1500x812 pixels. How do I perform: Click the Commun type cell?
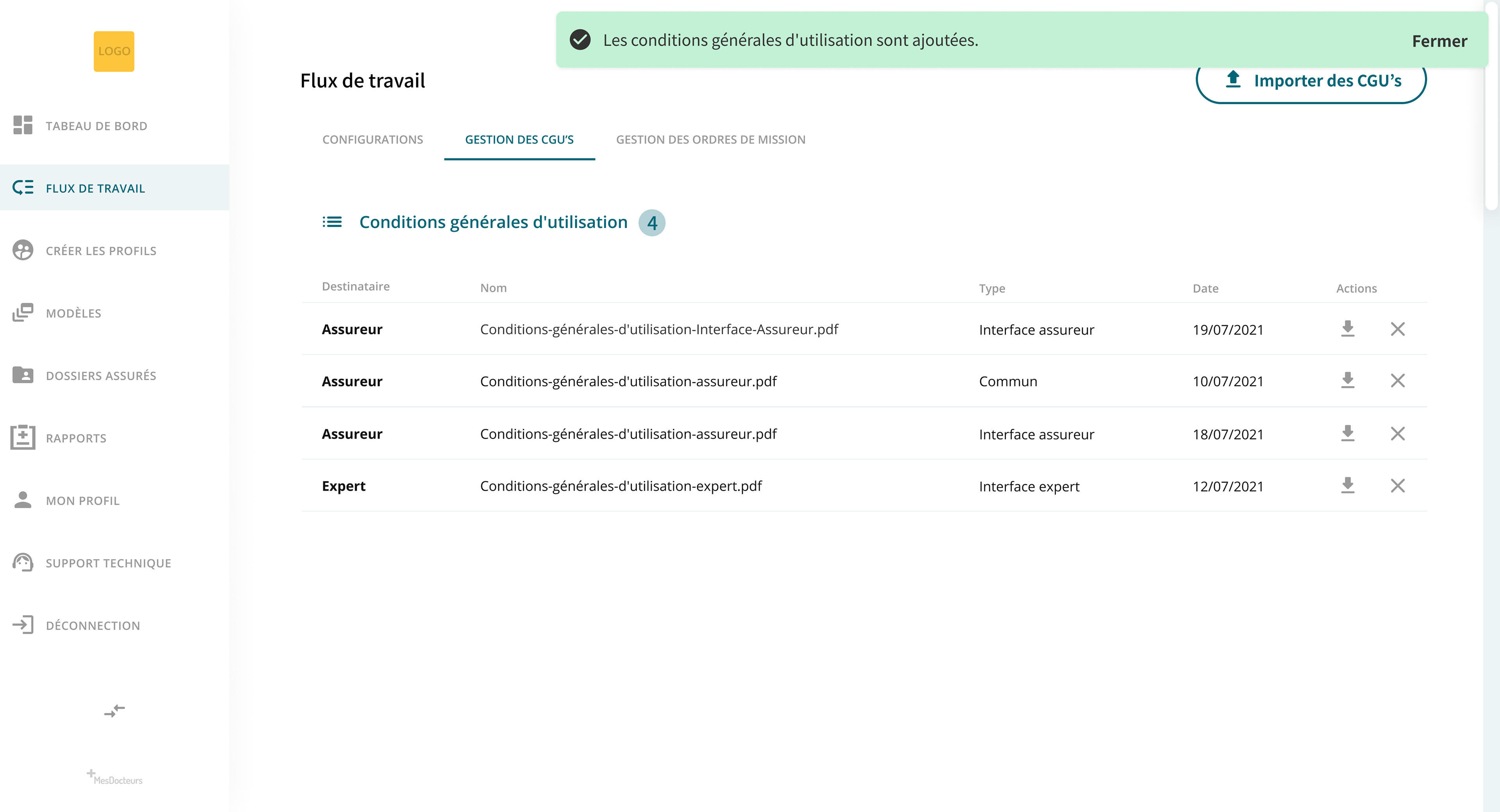[1008, 381]
